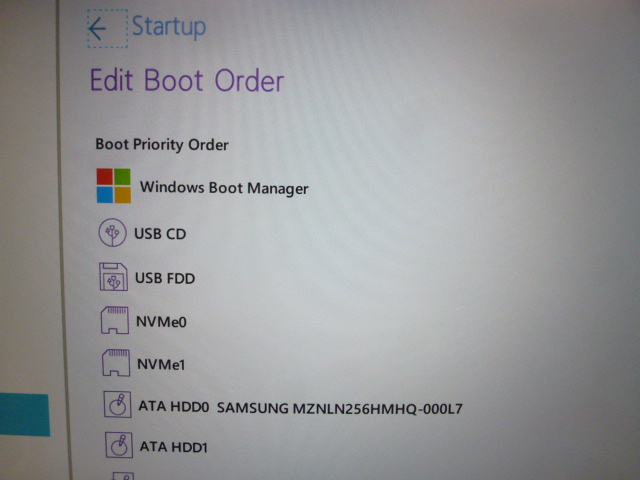Viewport: 640px width, 480px height.
Task: Select the Windows Boot Manager entry text
Action: [x=224, y=187]
